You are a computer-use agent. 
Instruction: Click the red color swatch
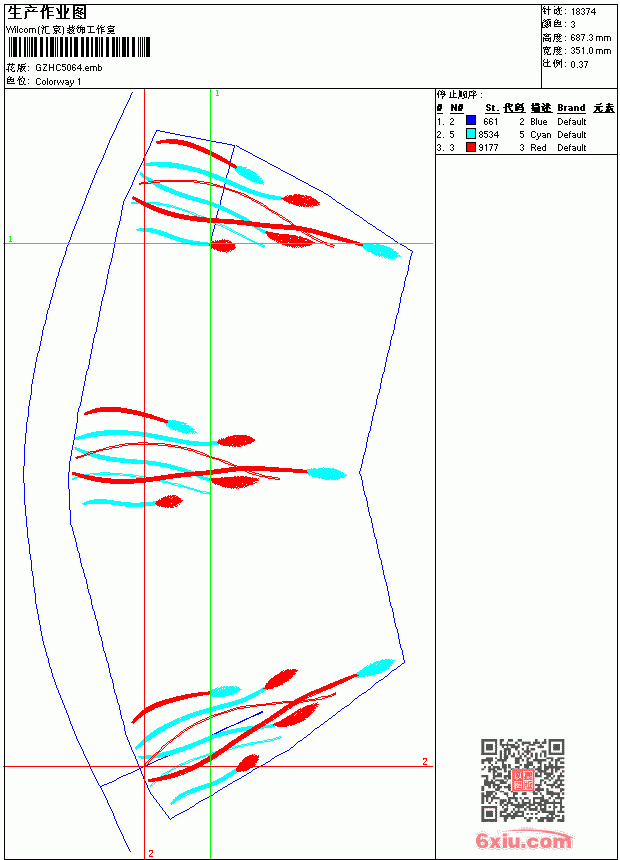(471, 147)
